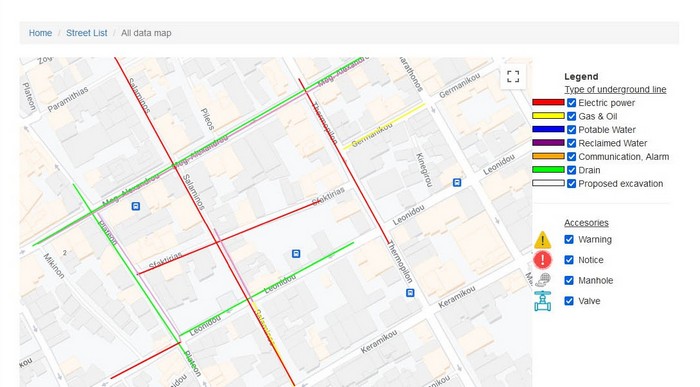Toggle the Proposed excavation checkbox
Viewport: 700px width, 387px height.
coord(571,183)
